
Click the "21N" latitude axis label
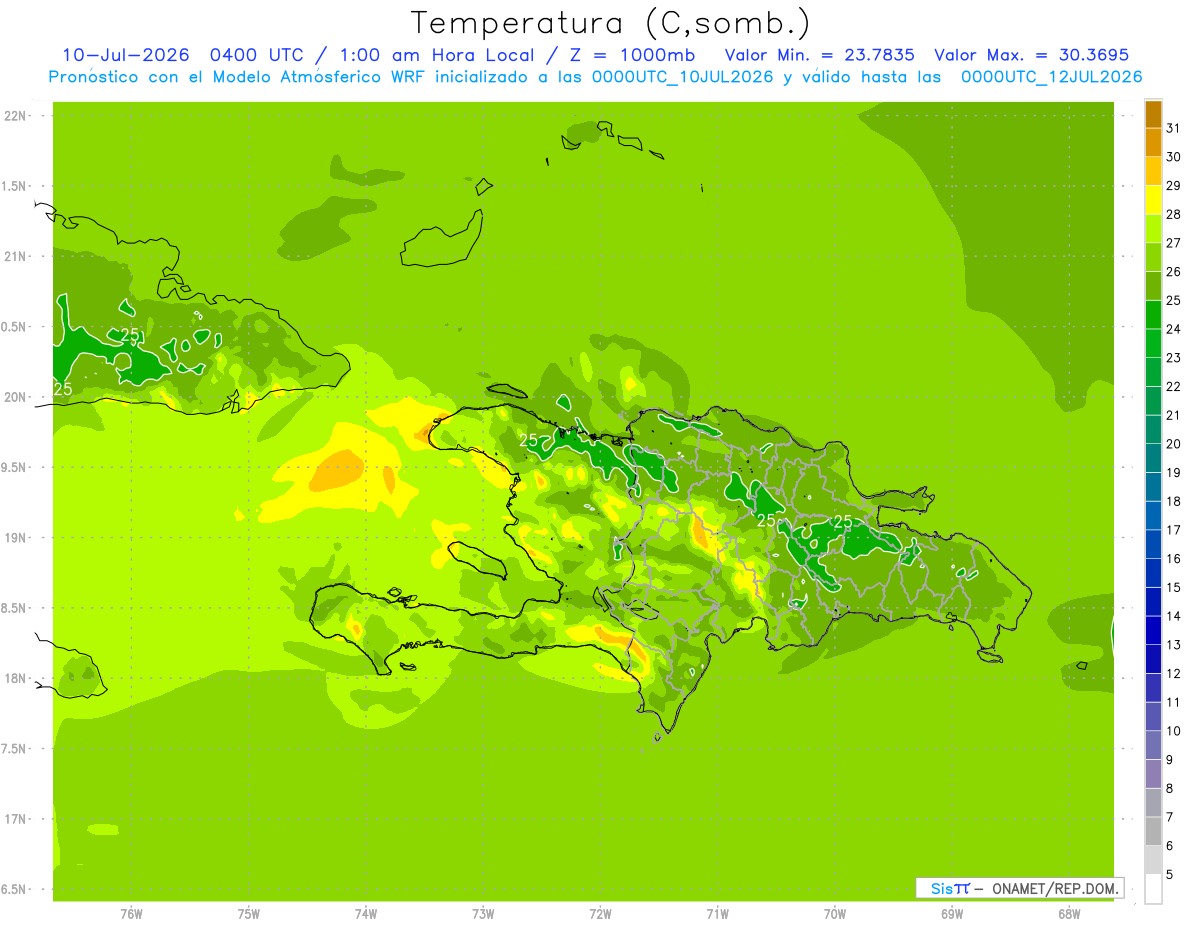16,257
